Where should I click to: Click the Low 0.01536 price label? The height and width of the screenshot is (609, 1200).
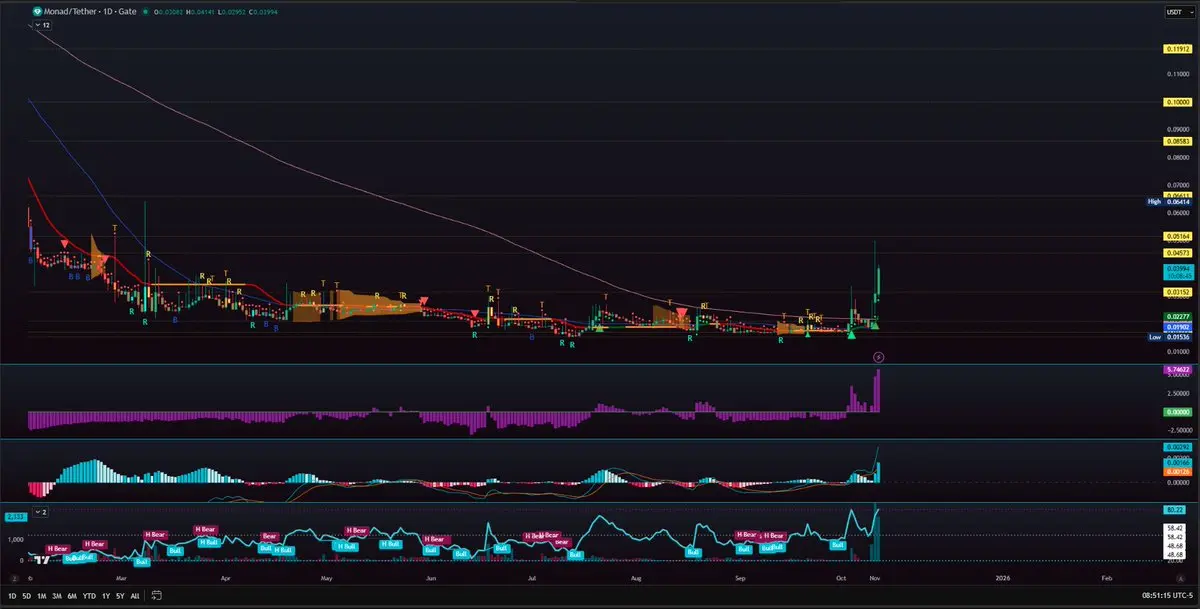point(1168,337)
